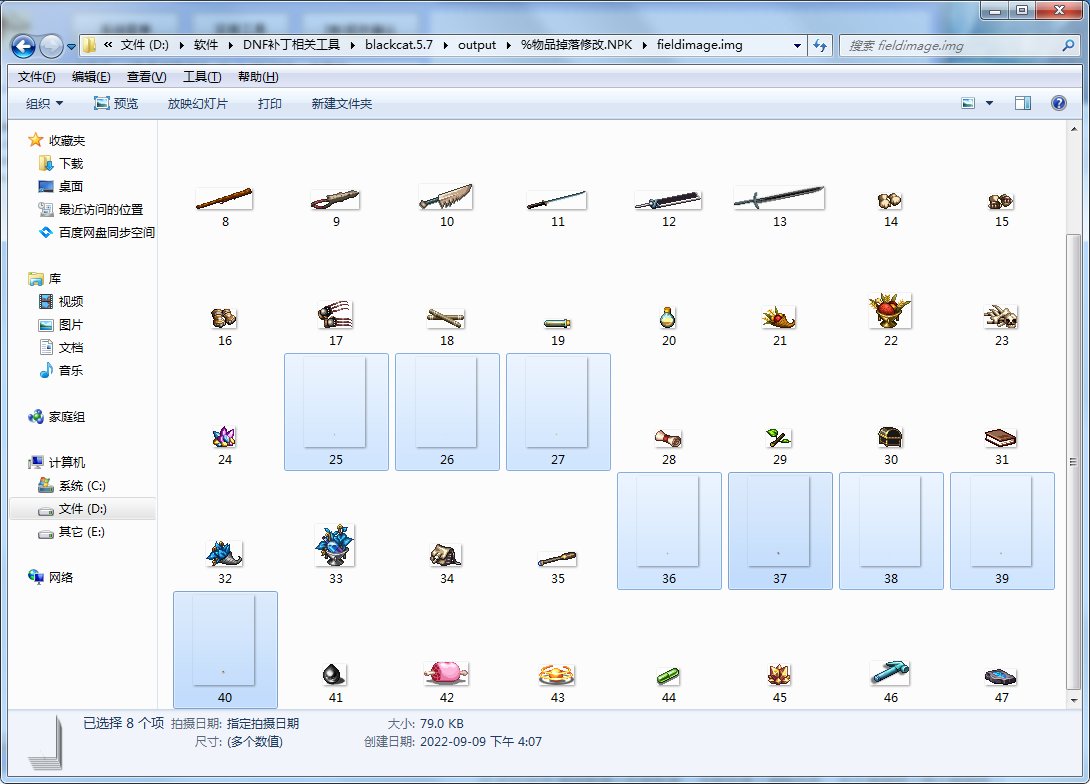1090x784 pixels.
Task: Click the fieldimage.img breadcrumb segment
Action: (699, 45)
